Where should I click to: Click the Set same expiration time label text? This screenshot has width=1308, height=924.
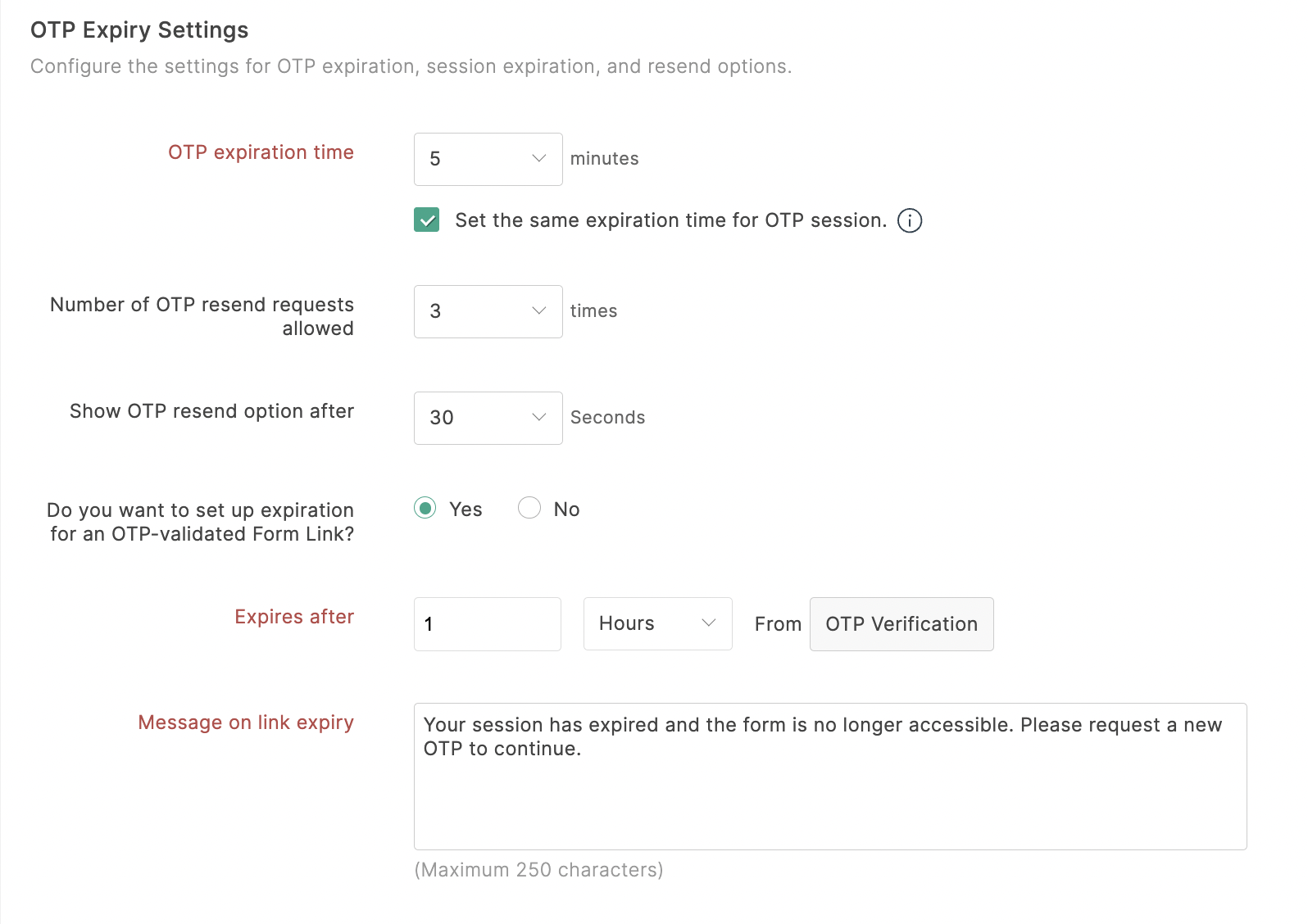click(670, 220)
